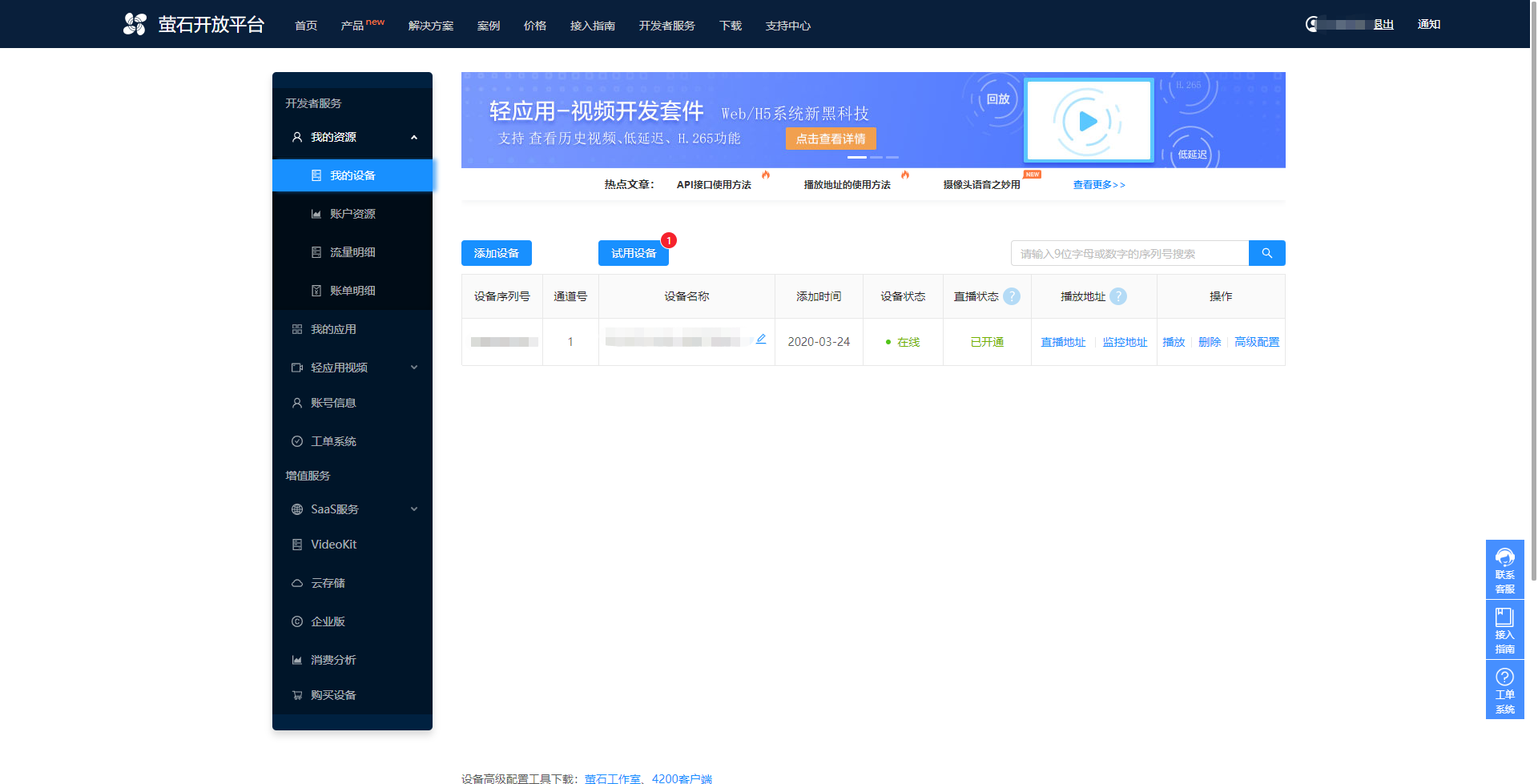Open 购买设备 in sidebar
Screen dimensions: 1538x784
pyautogui.click(x=352, y=695)
